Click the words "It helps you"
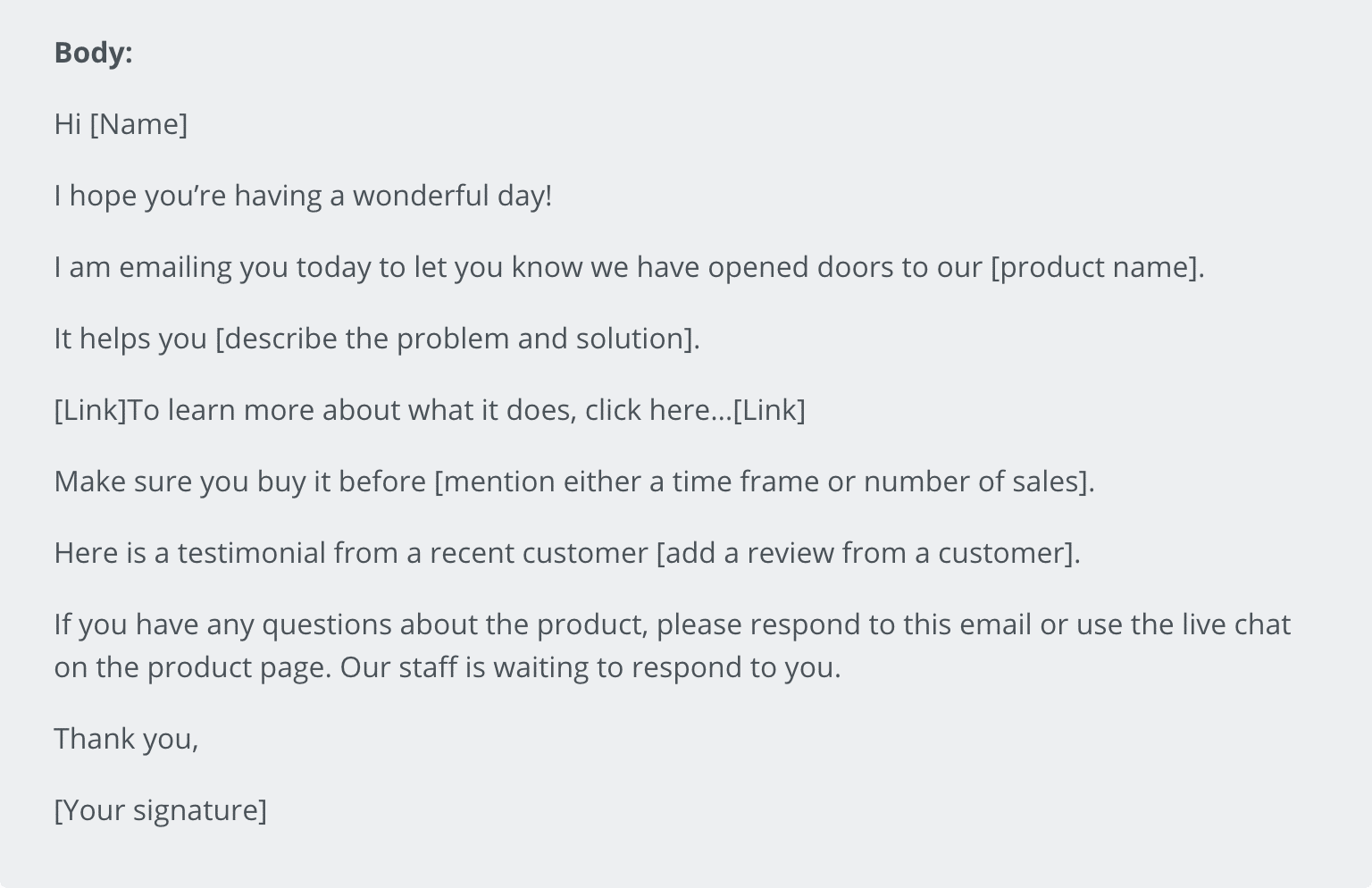 130,339
